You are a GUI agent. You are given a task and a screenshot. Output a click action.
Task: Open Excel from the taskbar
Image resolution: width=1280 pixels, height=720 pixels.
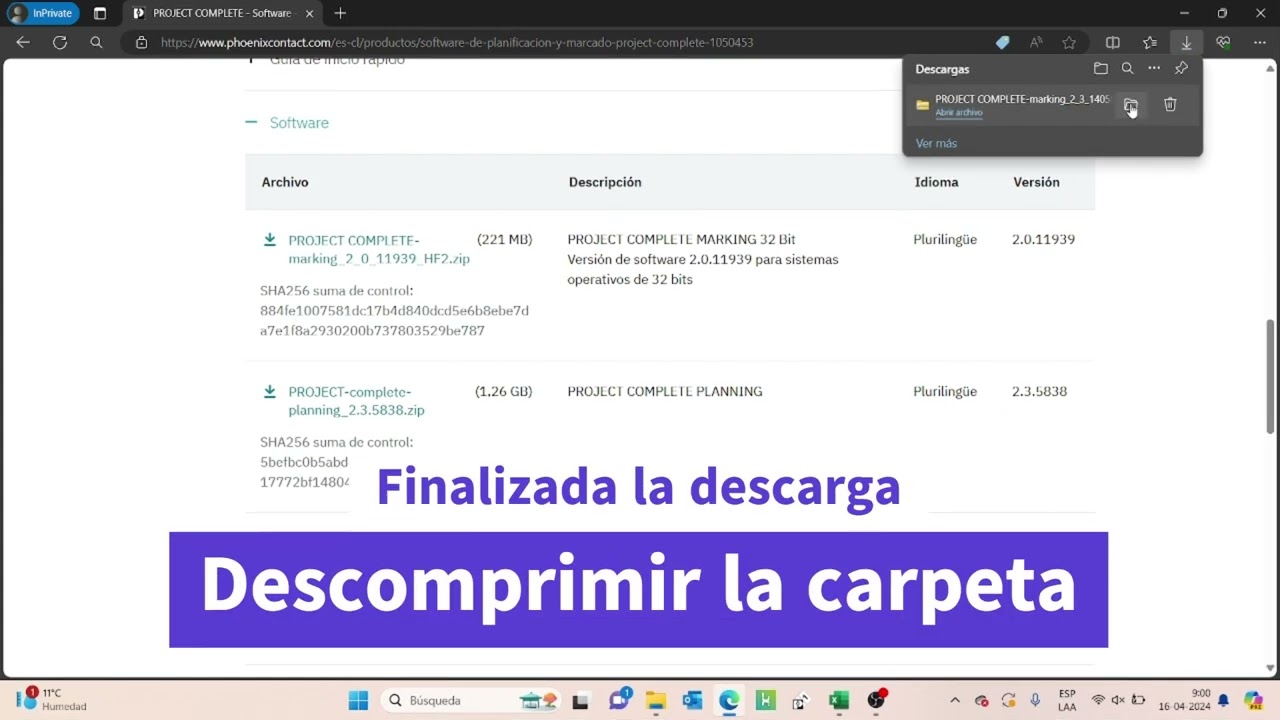839,700
